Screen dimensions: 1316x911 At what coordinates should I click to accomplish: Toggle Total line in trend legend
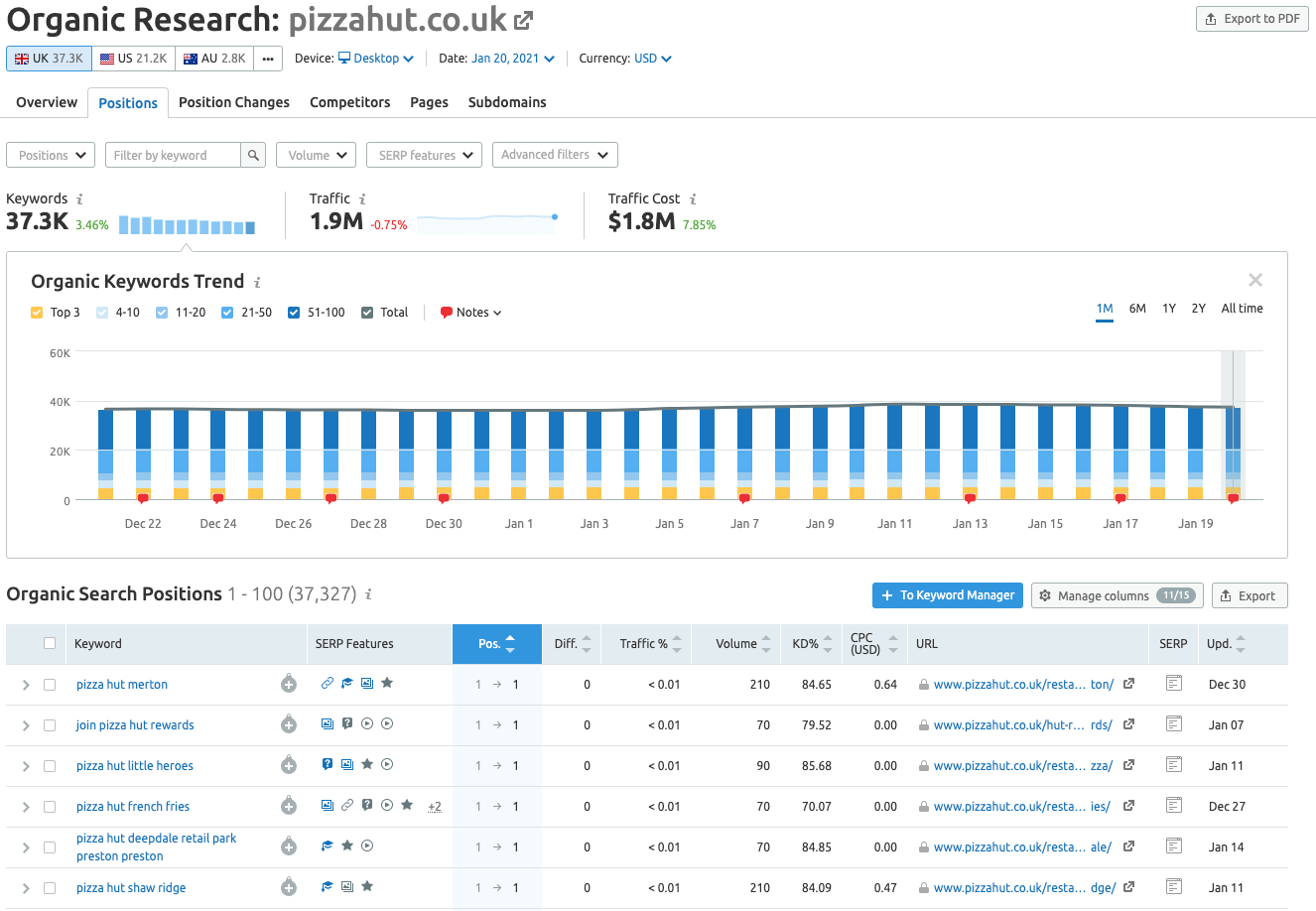pos(367,313)
